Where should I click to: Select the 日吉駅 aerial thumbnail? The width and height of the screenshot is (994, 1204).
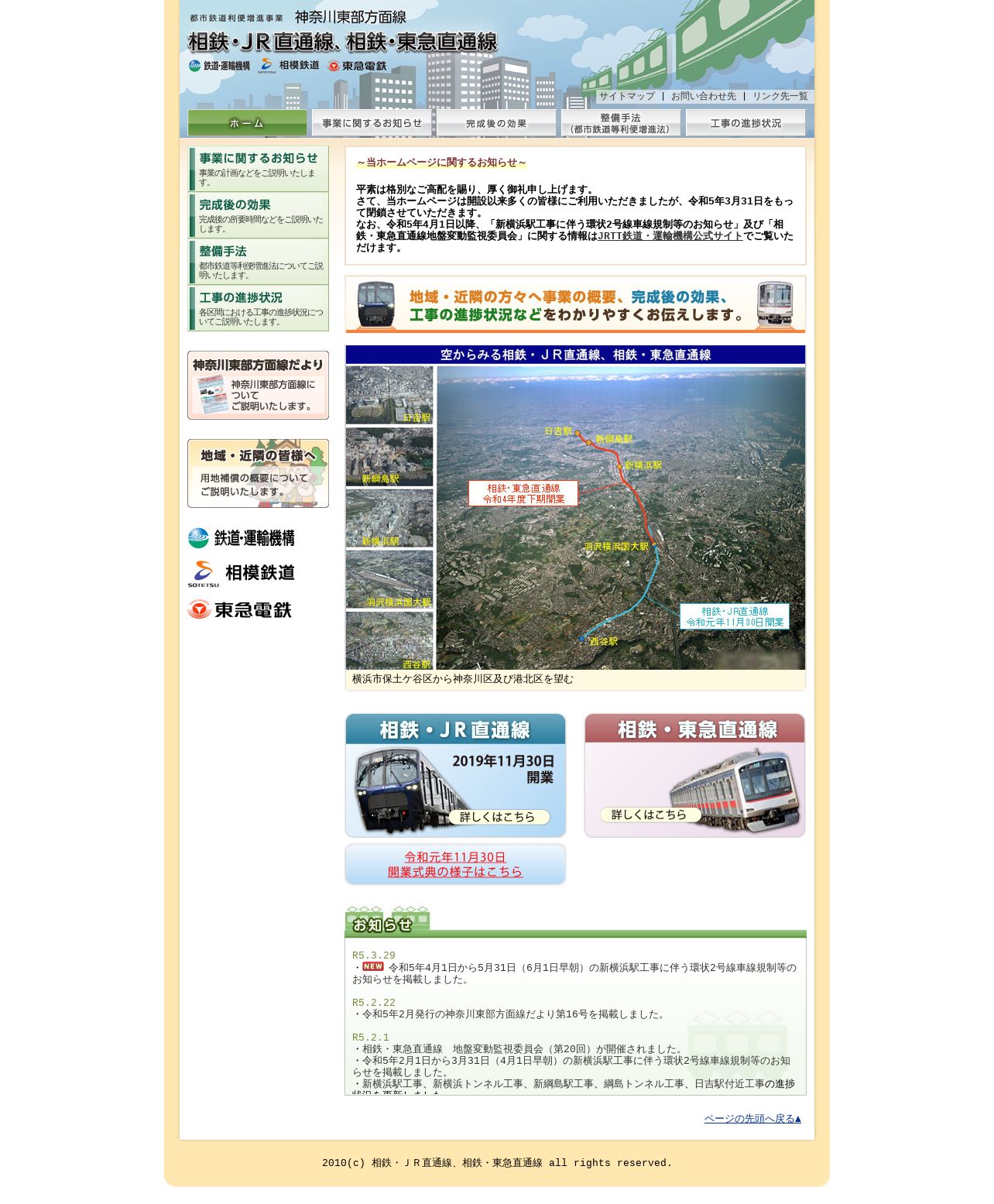[x=389, y=395]
